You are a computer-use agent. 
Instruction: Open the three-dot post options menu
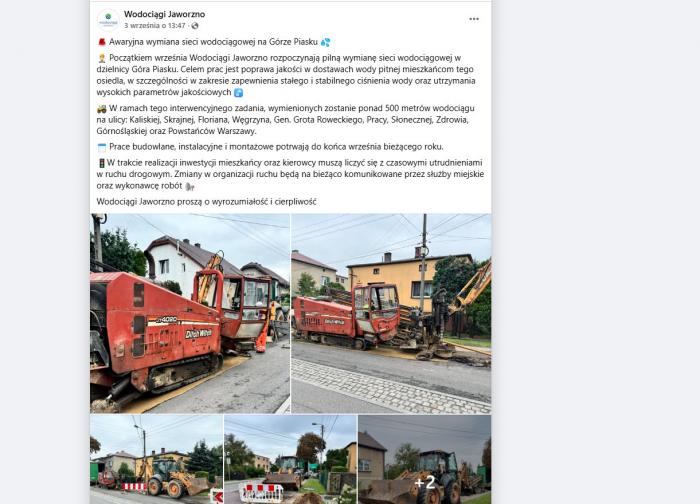point(474,19)
